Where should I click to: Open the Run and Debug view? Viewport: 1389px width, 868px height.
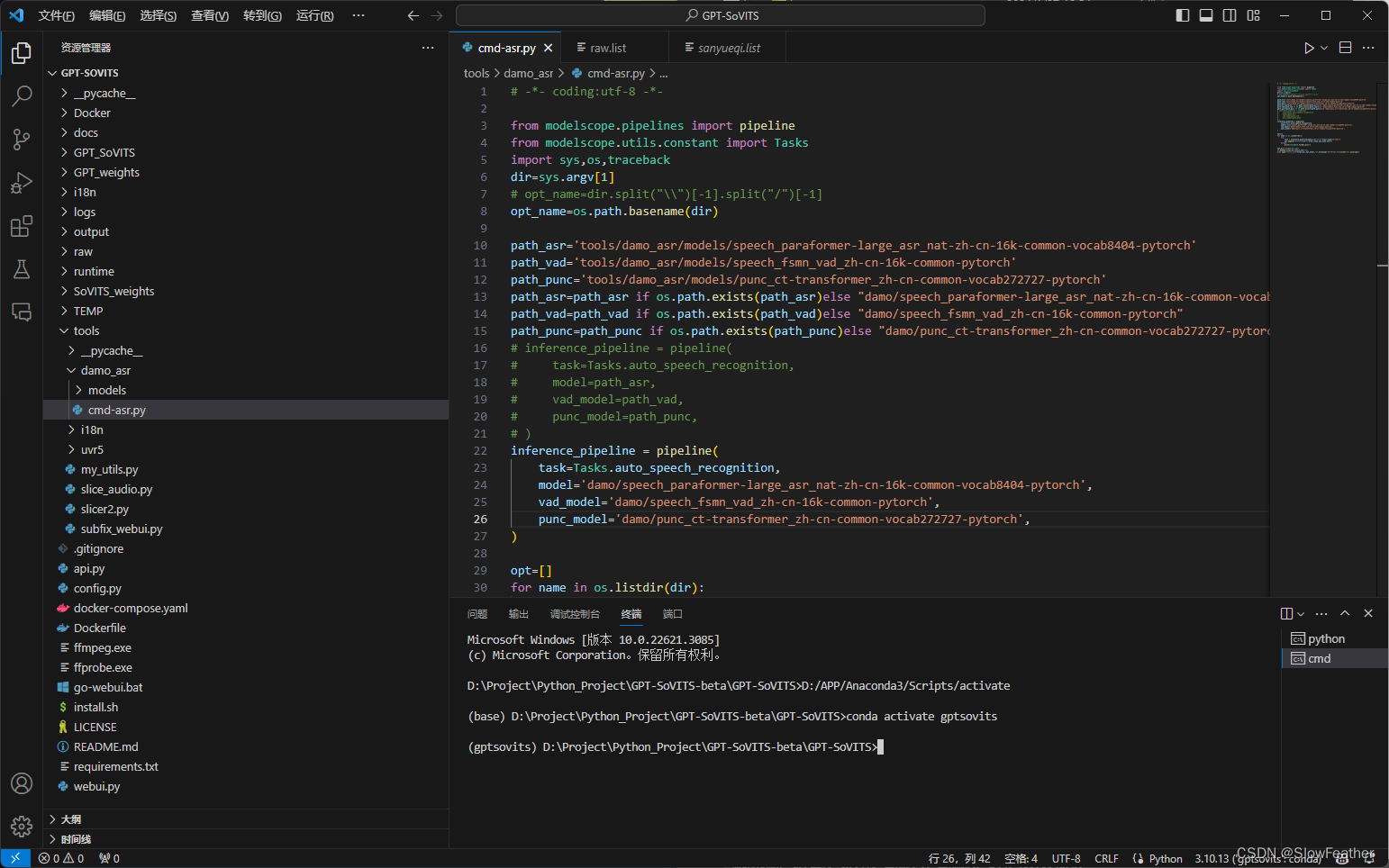pyautogui.click(x=22, y=183)
